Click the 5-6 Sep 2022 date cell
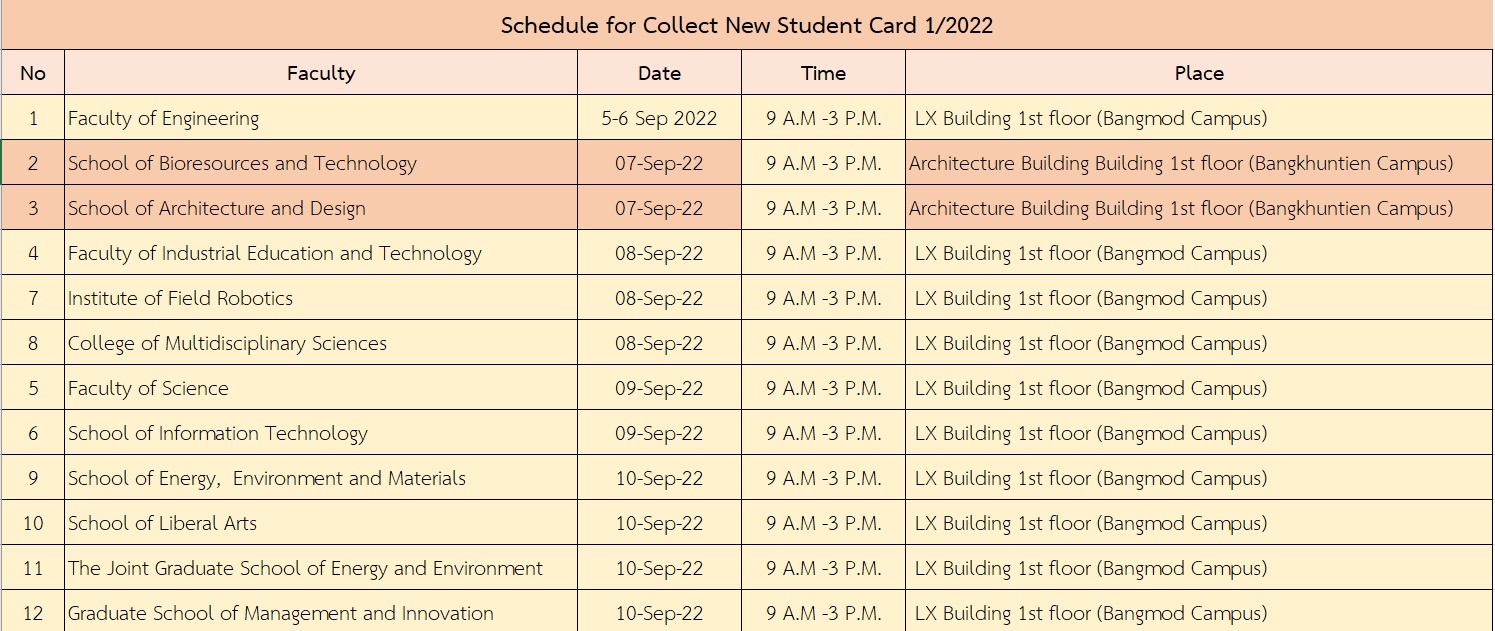This screenshot has height=631, width=1495. pyautogui.click(x=659, y=118)
